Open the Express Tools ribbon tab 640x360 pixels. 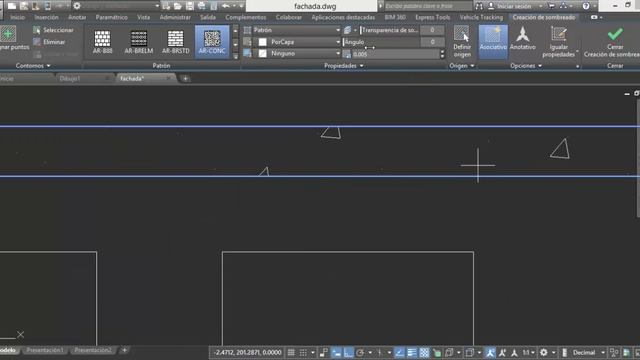[433, 17]
